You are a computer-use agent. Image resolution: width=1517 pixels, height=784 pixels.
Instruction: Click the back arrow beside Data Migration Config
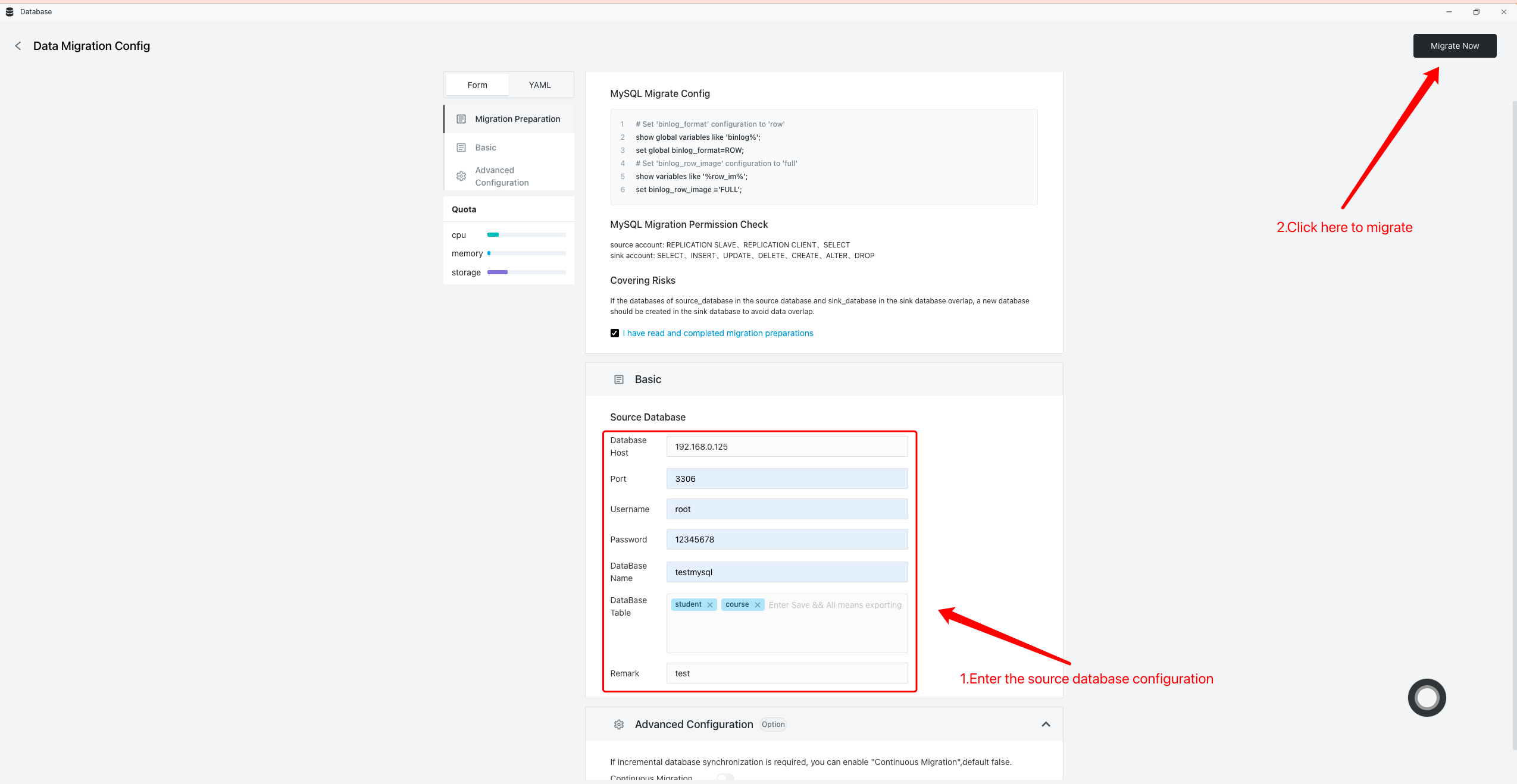(x=18, y=46)
